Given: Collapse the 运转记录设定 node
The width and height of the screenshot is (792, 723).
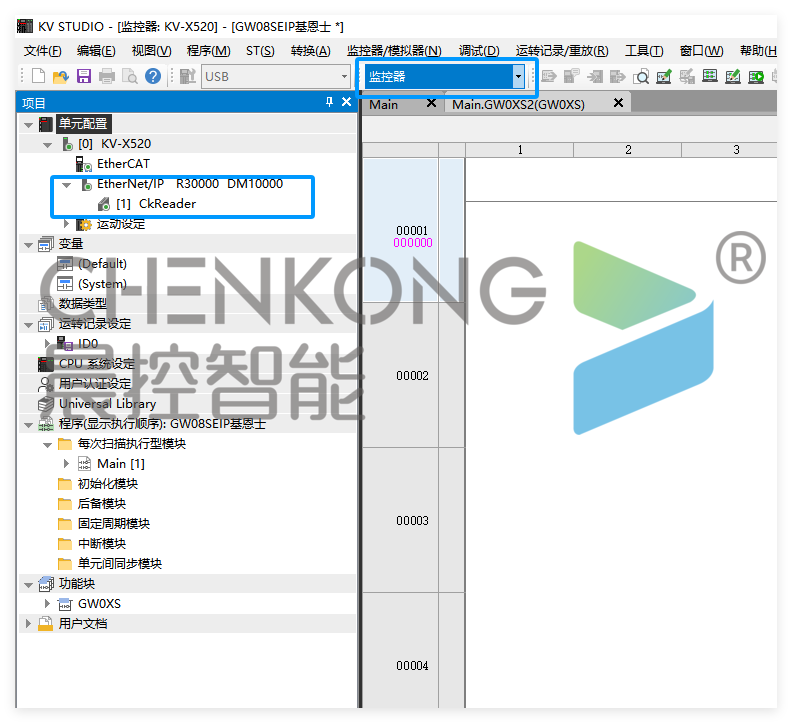Looking at the screenshot, I should 28,325.
